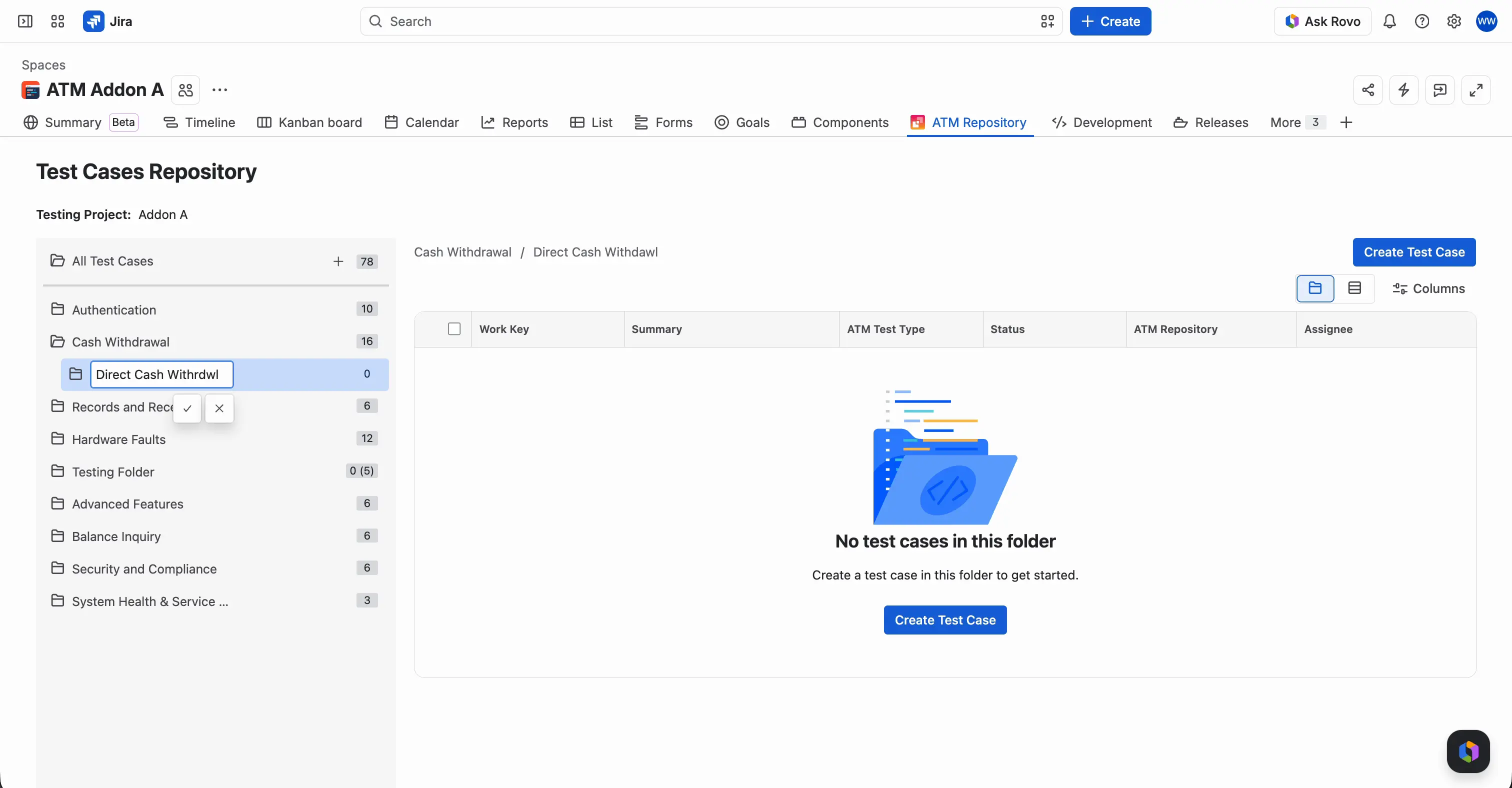Open the All Test Cases folder
Viewport: 1512px width, 788px height.
point(112,261)
